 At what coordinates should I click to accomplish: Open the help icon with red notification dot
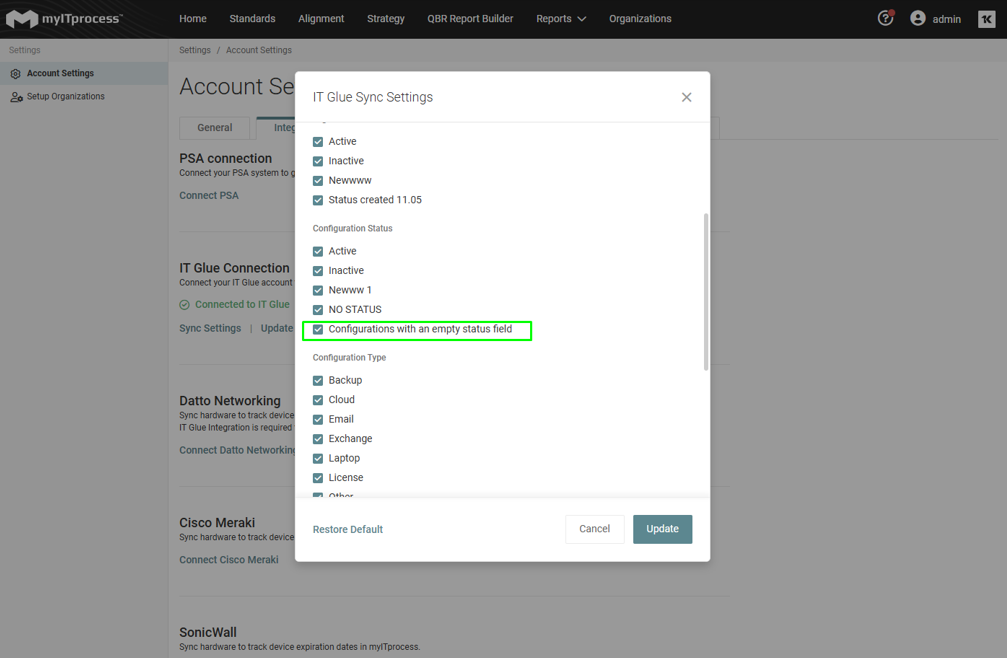[886, 18]
